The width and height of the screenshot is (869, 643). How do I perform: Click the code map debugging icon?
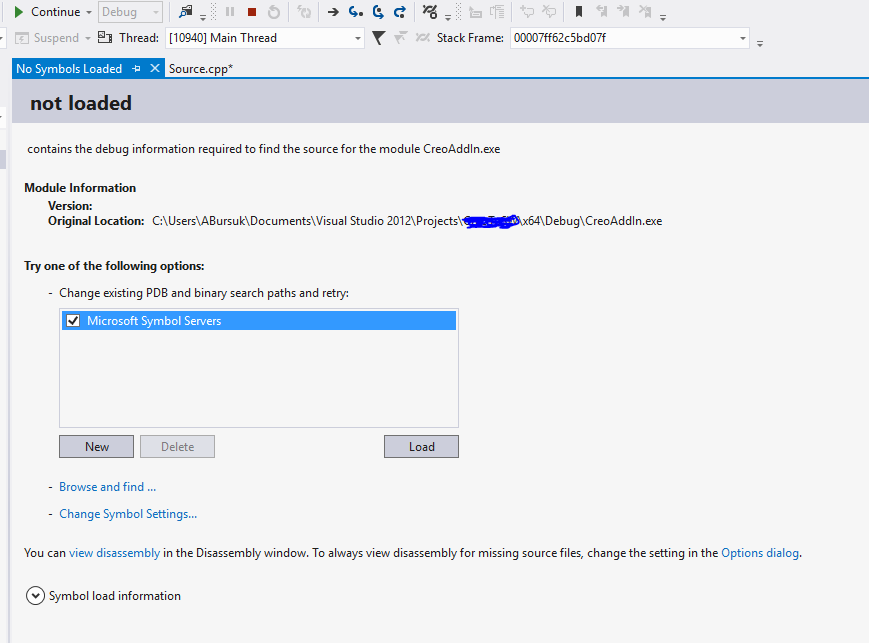430,12
